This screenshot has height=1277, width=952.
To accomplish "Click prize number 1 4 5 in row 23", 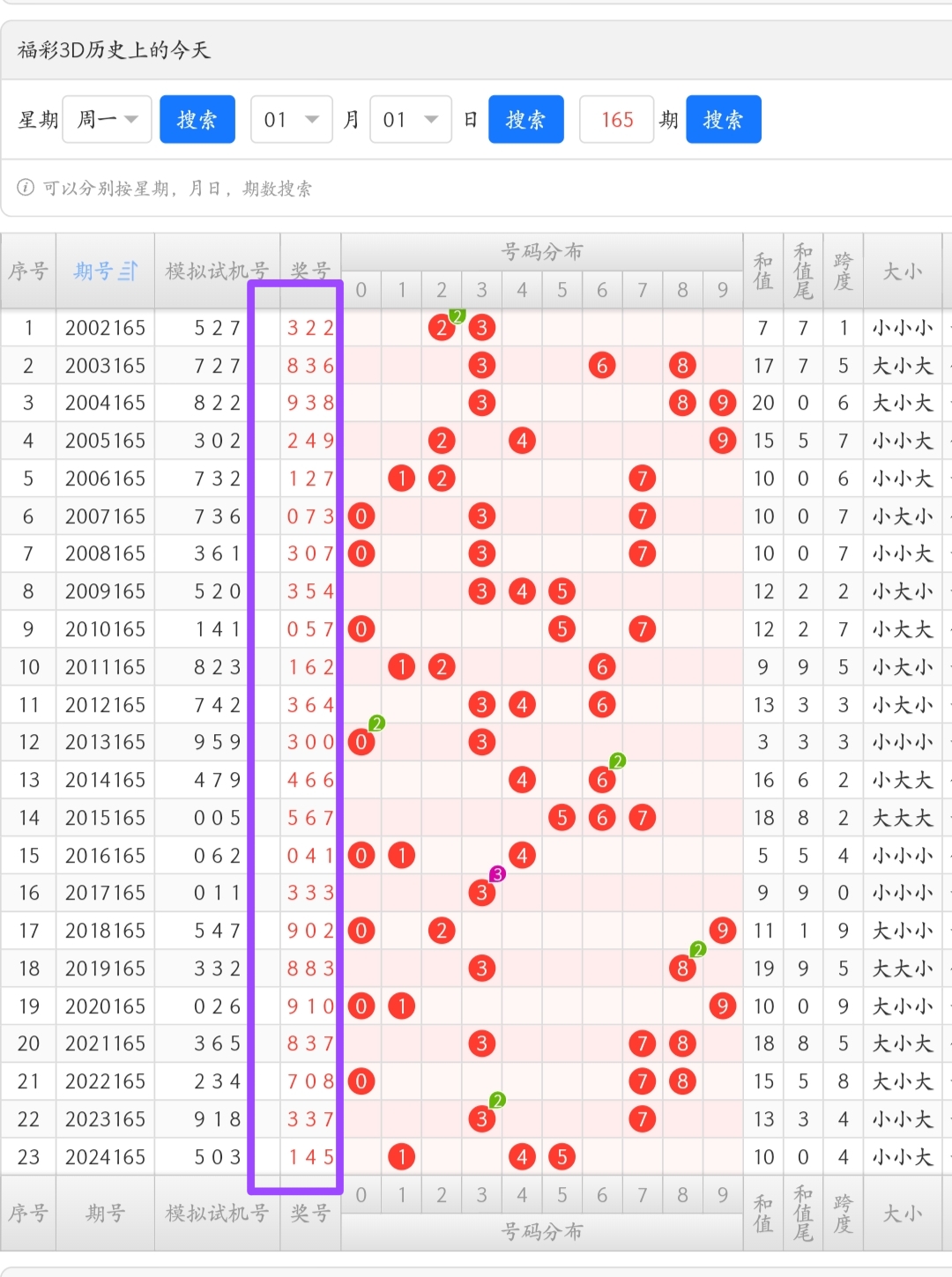I will click(310, 1157).
